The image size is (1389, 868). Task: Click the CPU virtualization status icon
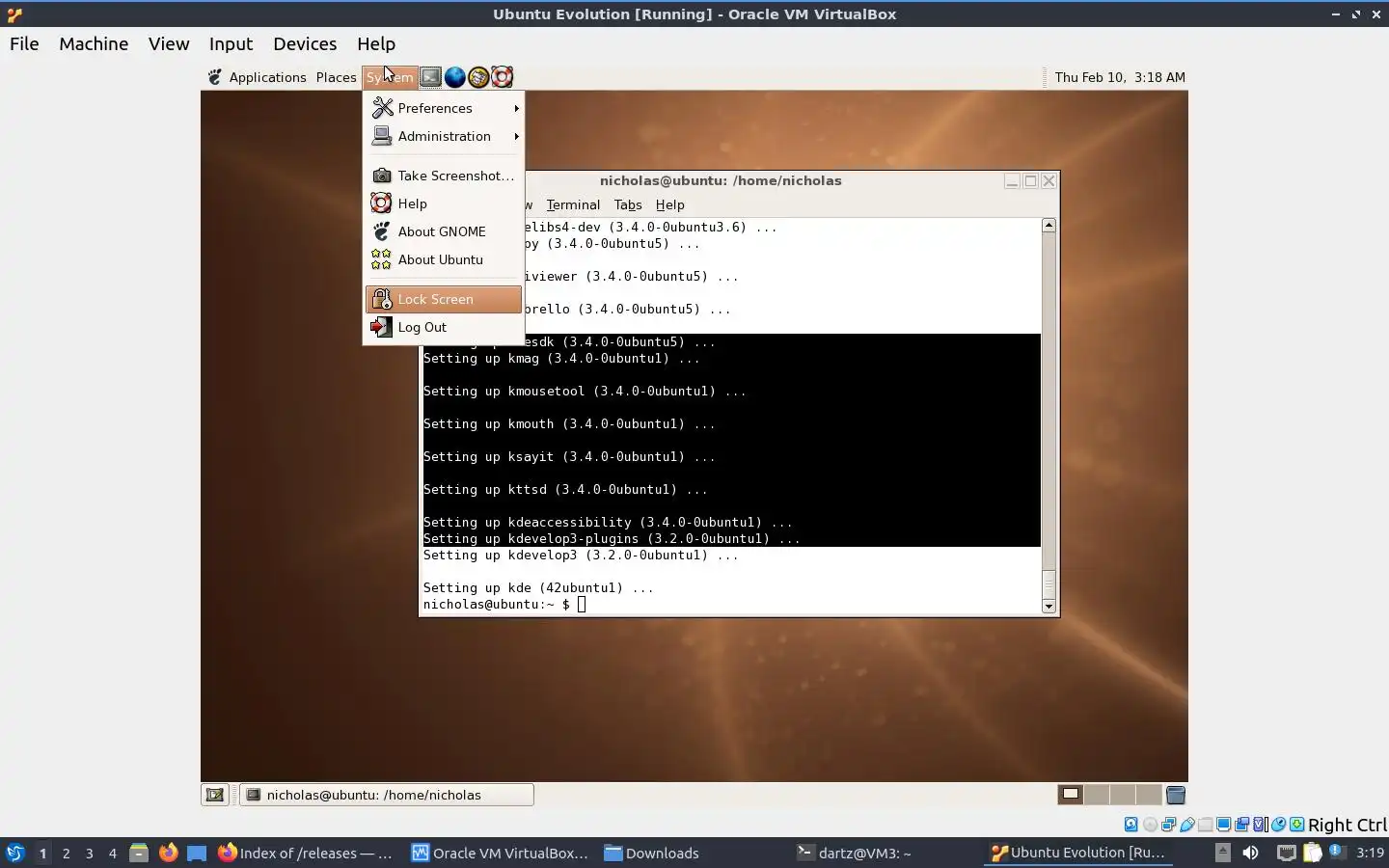(x=1260, y=825)
